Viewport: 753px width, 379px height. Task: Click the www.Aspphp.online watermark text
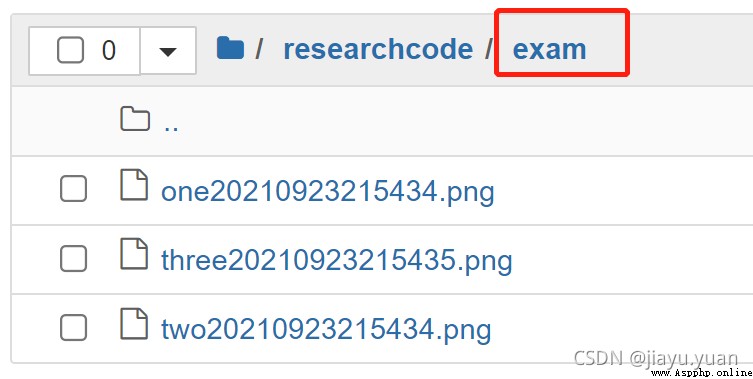[x=701, y=373]
